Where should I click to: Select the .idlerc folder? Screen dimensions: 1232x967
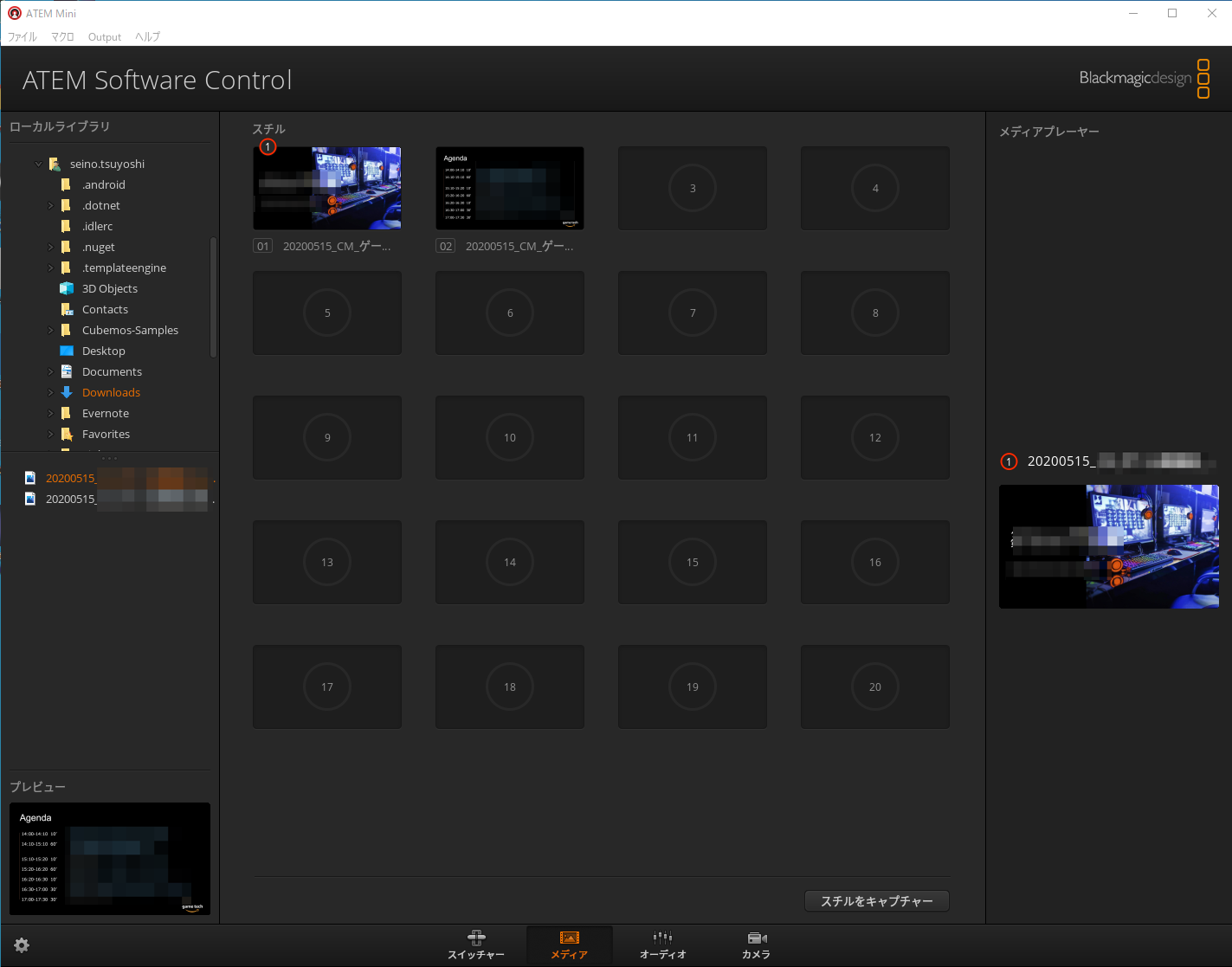(x=97, y=226)
